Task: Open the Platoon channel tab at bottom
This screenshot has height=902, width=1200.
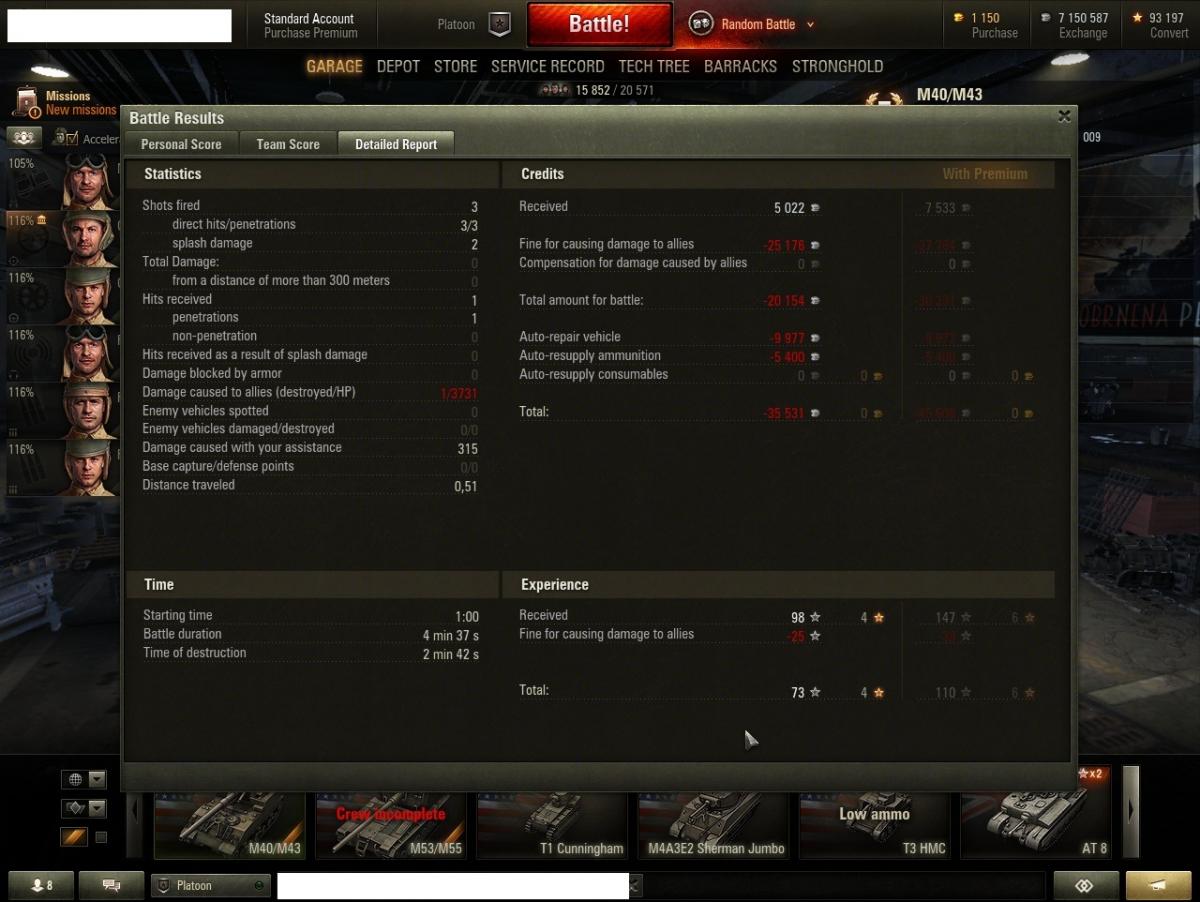Action: 210,886
